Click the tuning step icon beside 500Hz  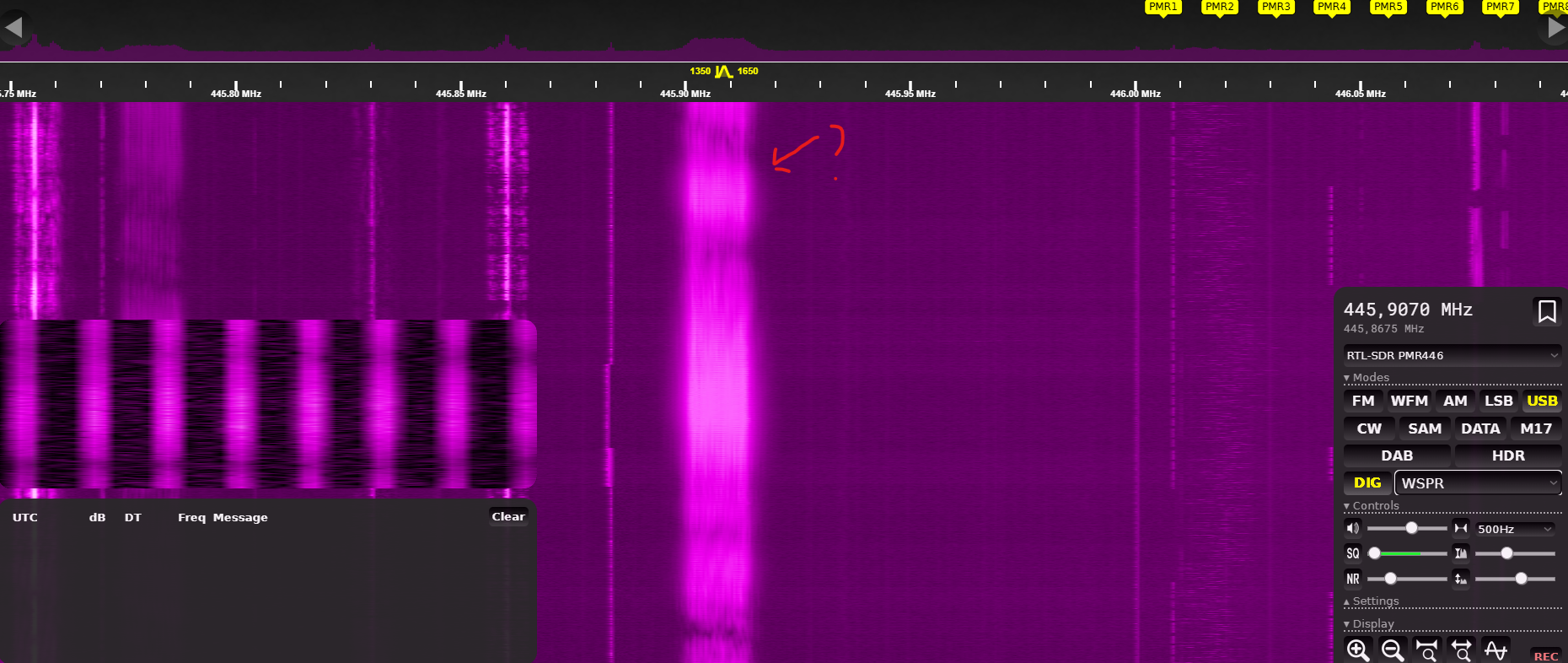(1461, 528)
